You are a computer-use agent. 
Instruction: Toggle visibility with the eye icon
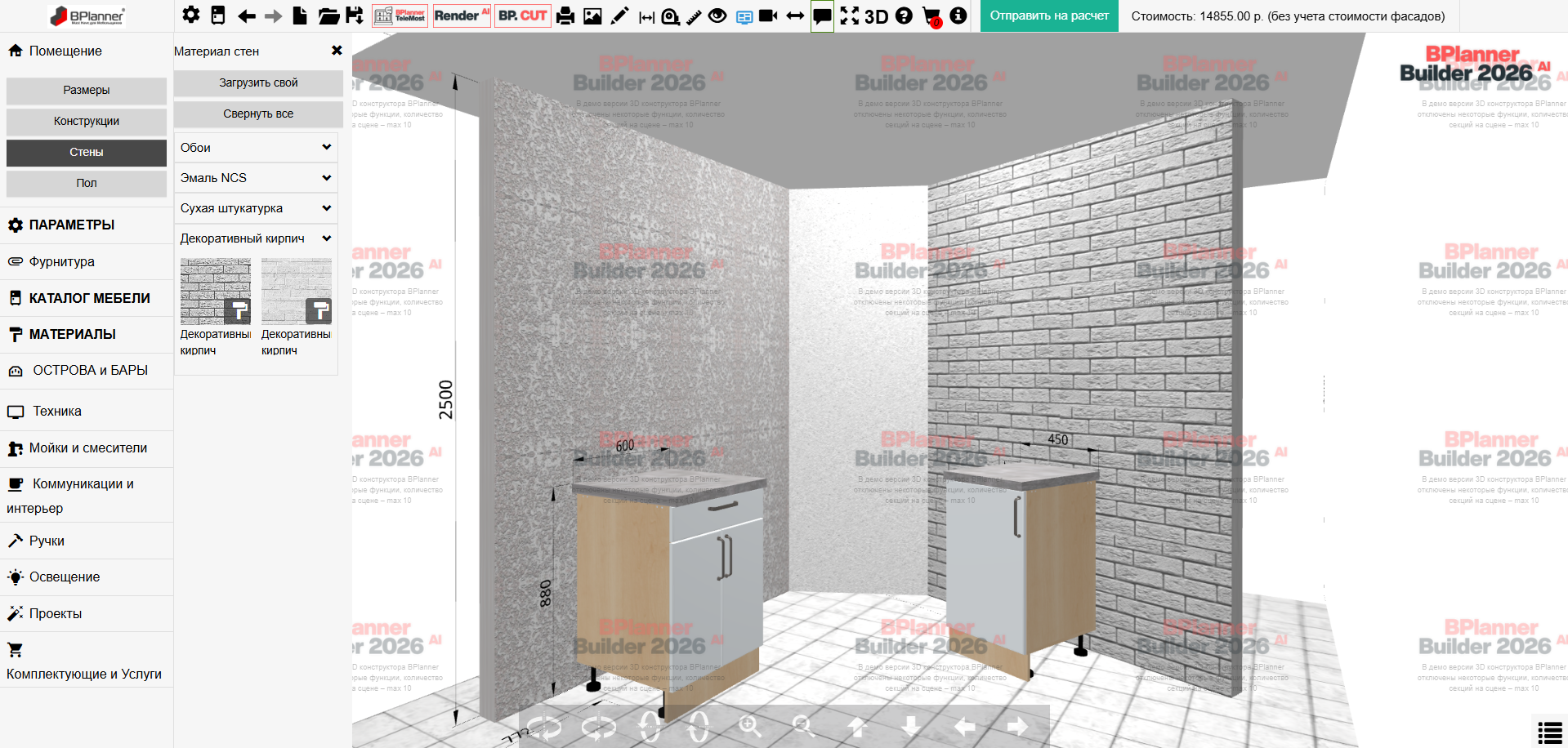[x=717, y=16]
